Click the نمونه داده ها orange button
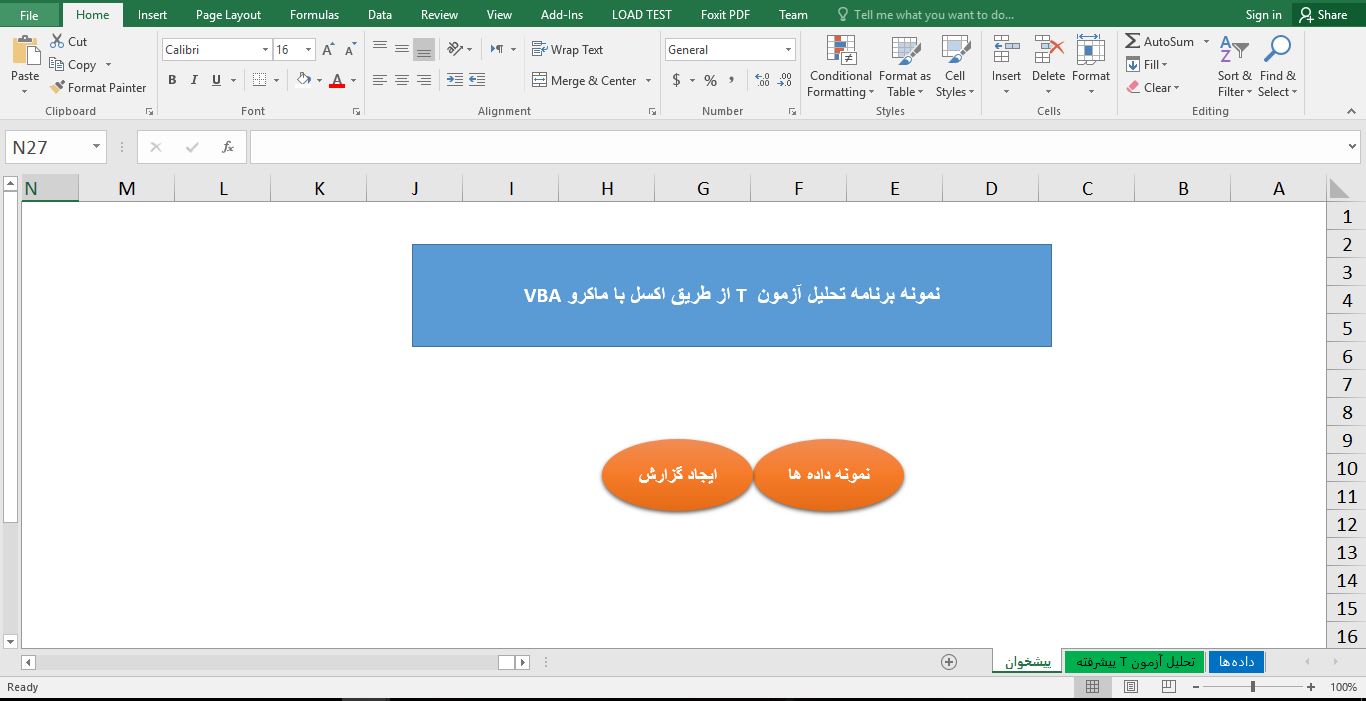1366x701 pixels. point(829,475)
